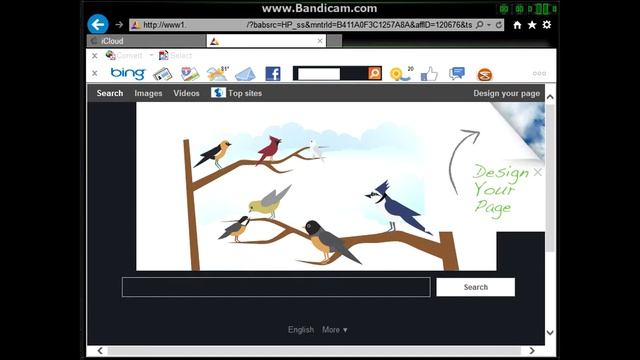Open Favorites with the star icon
Viewport: 640px width, 360px height.
[x=532, y=25]
